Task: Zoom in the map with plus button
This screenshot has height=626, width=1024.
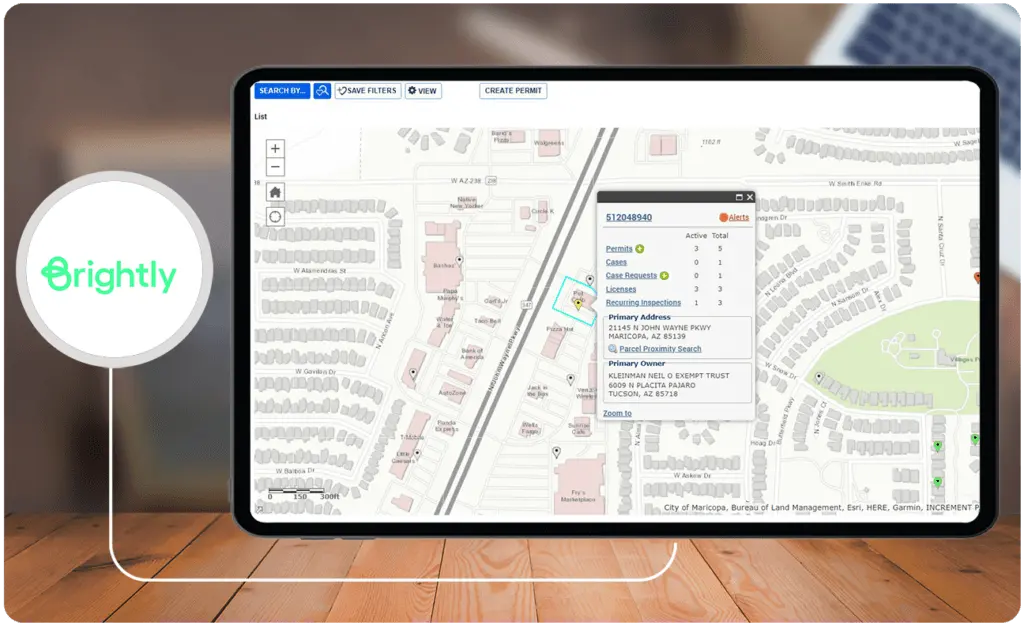Action: tap(276, 148)
